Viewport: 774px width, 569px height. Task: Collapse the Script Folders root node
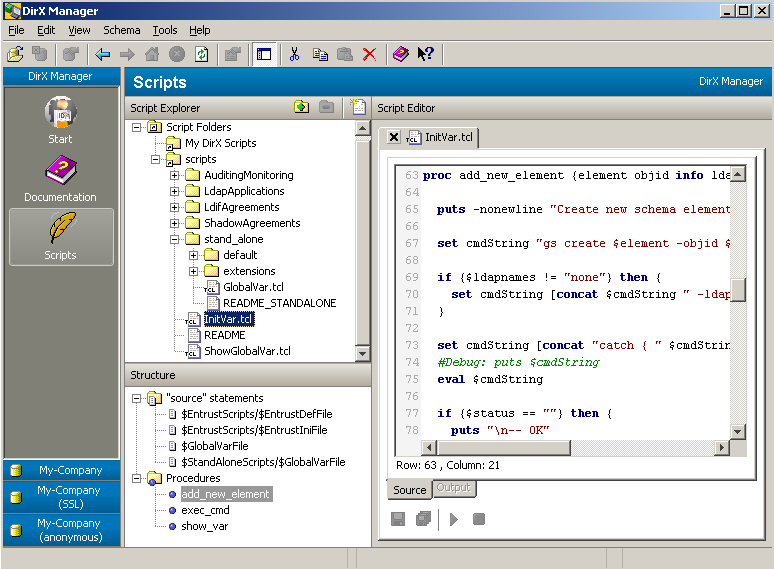(136, 127)
